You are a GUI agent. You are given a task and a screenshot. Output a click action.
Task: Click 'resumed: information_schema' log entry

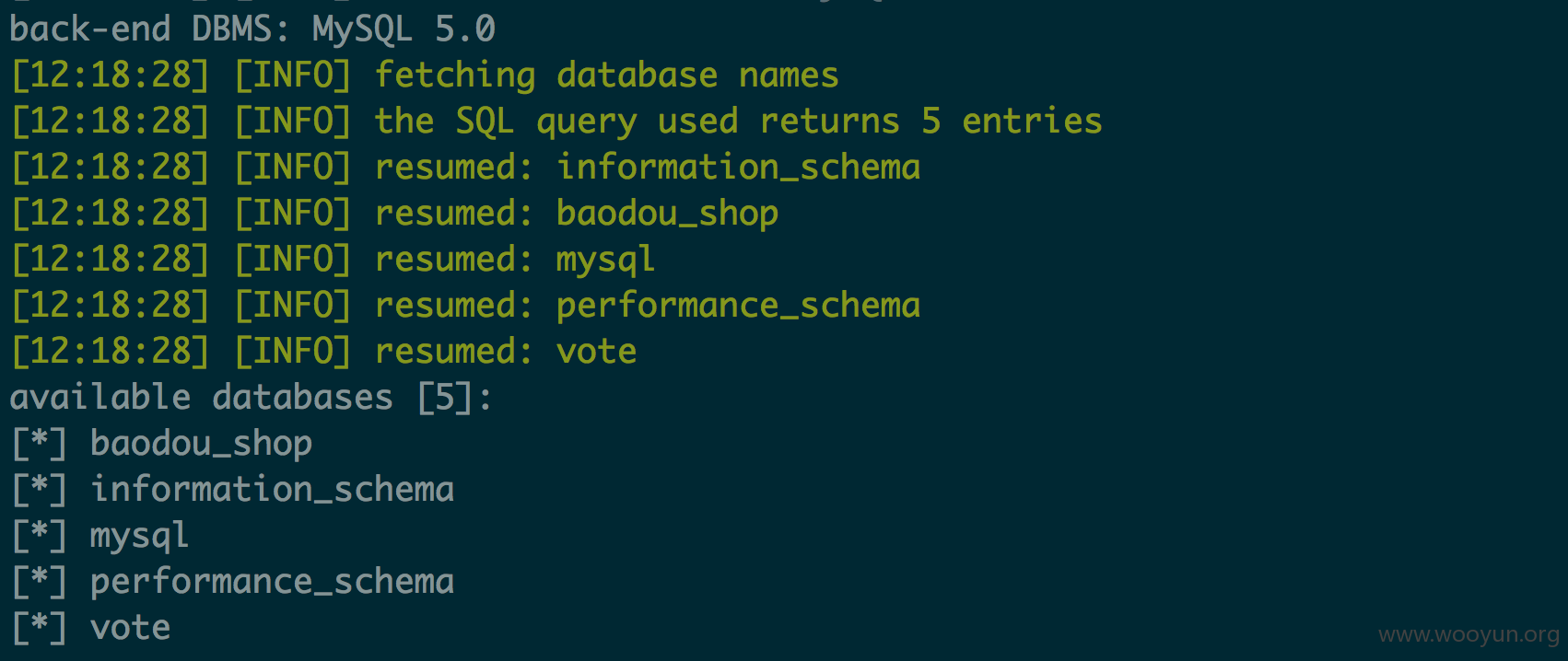[648, 168]
